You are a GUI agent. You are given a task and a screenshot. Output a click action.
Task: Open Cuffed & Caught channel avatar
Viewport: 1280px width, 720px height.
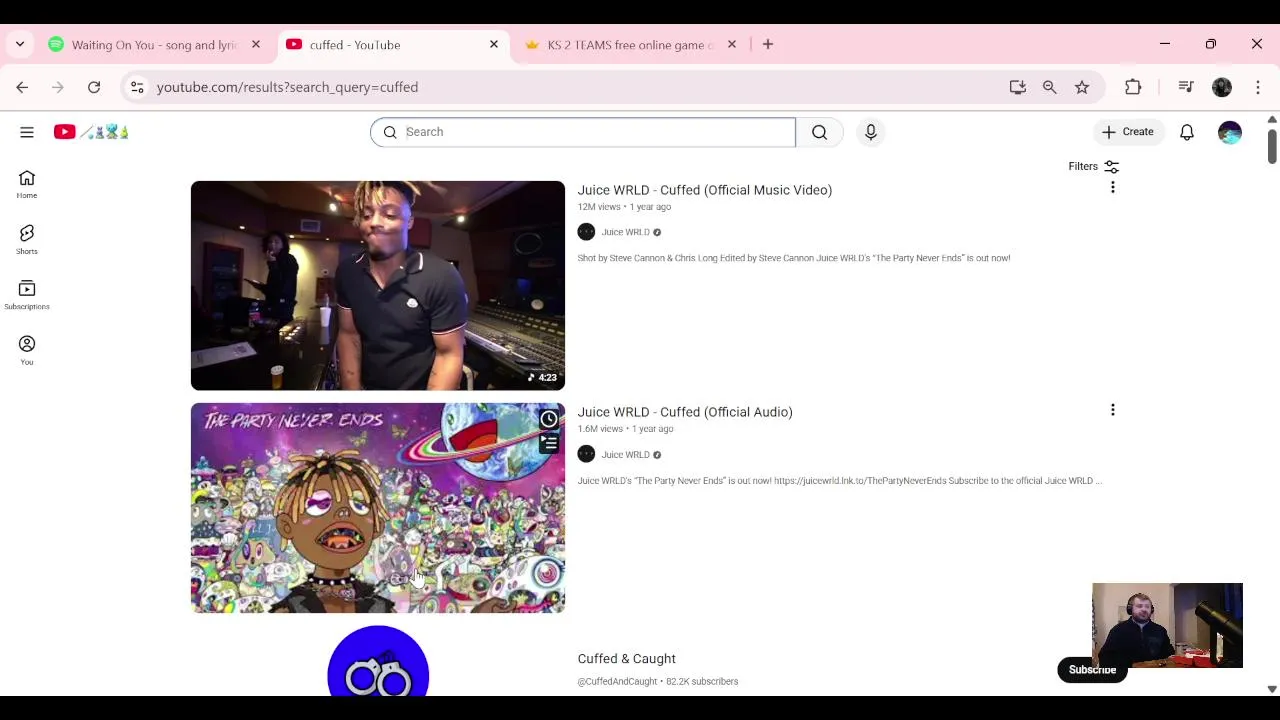(378, 661)
